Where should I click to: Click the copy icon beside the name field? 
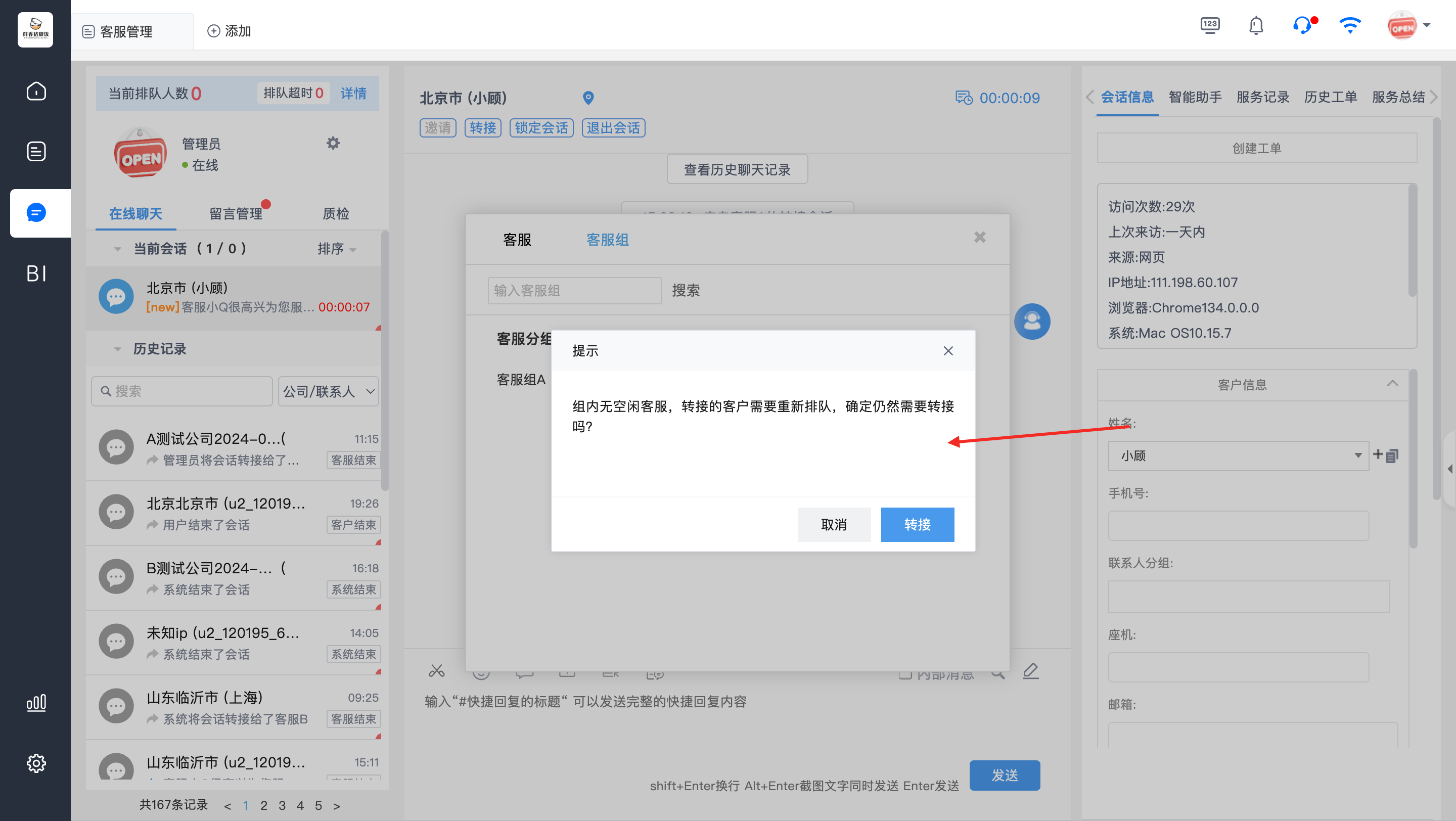point(1393,455)
